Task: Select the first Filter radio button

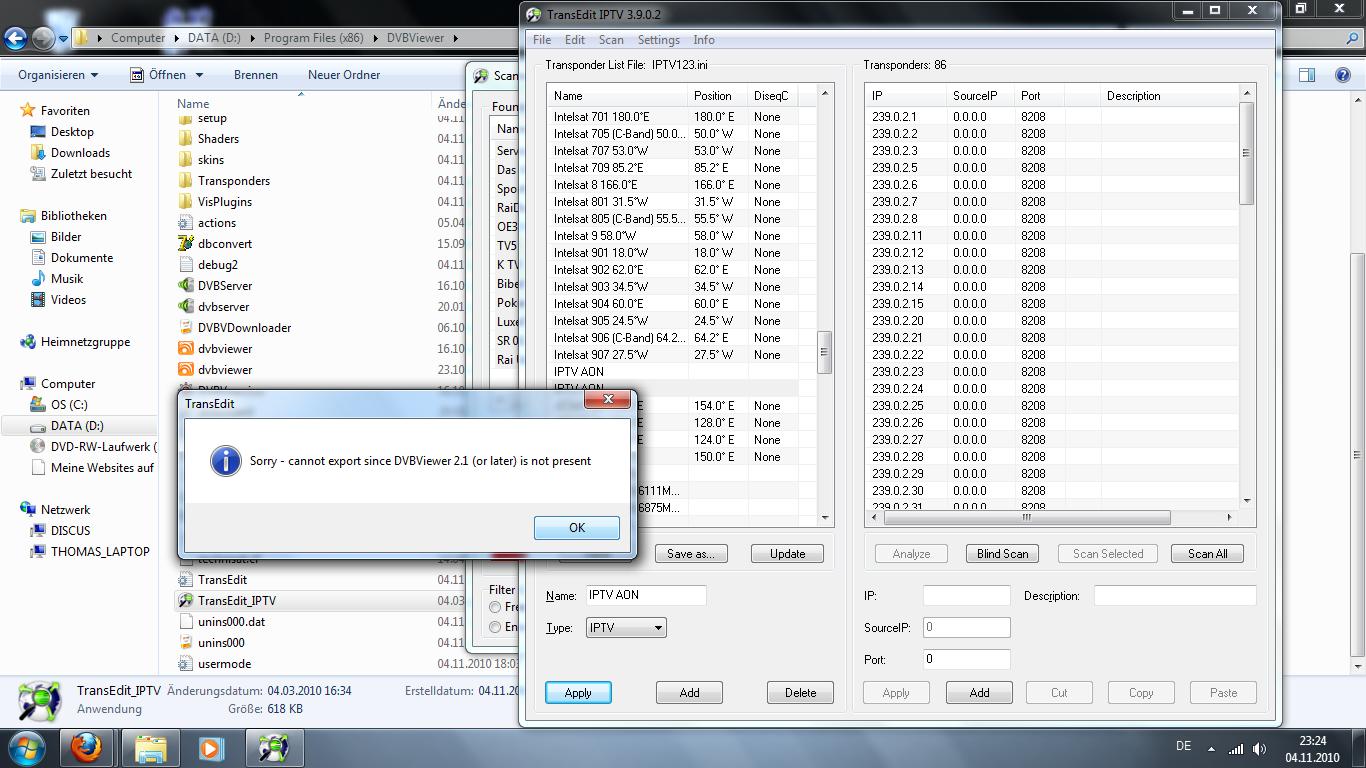Action: pyautogui.click(x=495, y=607)
